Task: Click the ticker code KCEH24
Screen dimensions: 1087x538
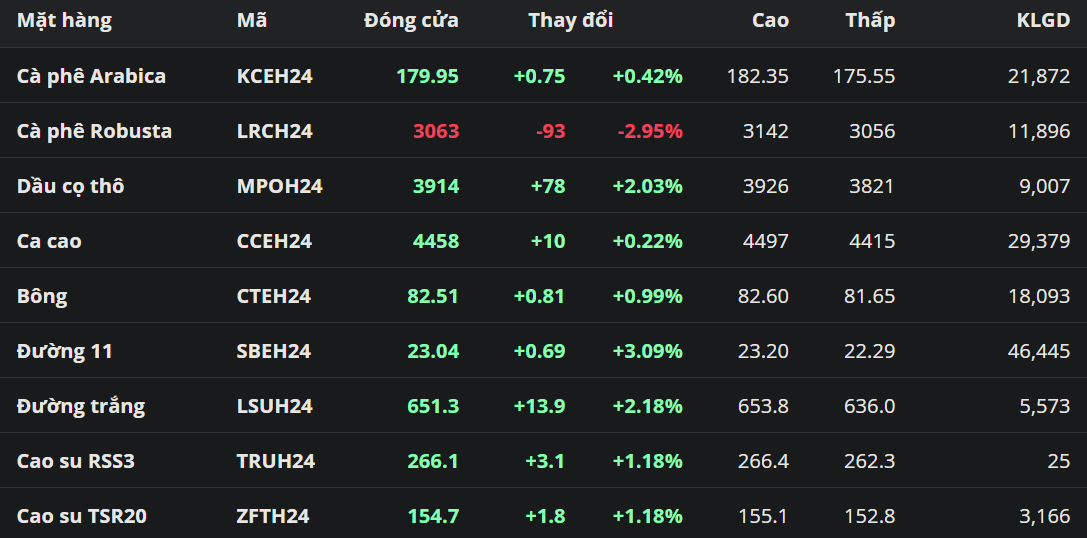Action: pyautogui.click(x=274, y=76)
